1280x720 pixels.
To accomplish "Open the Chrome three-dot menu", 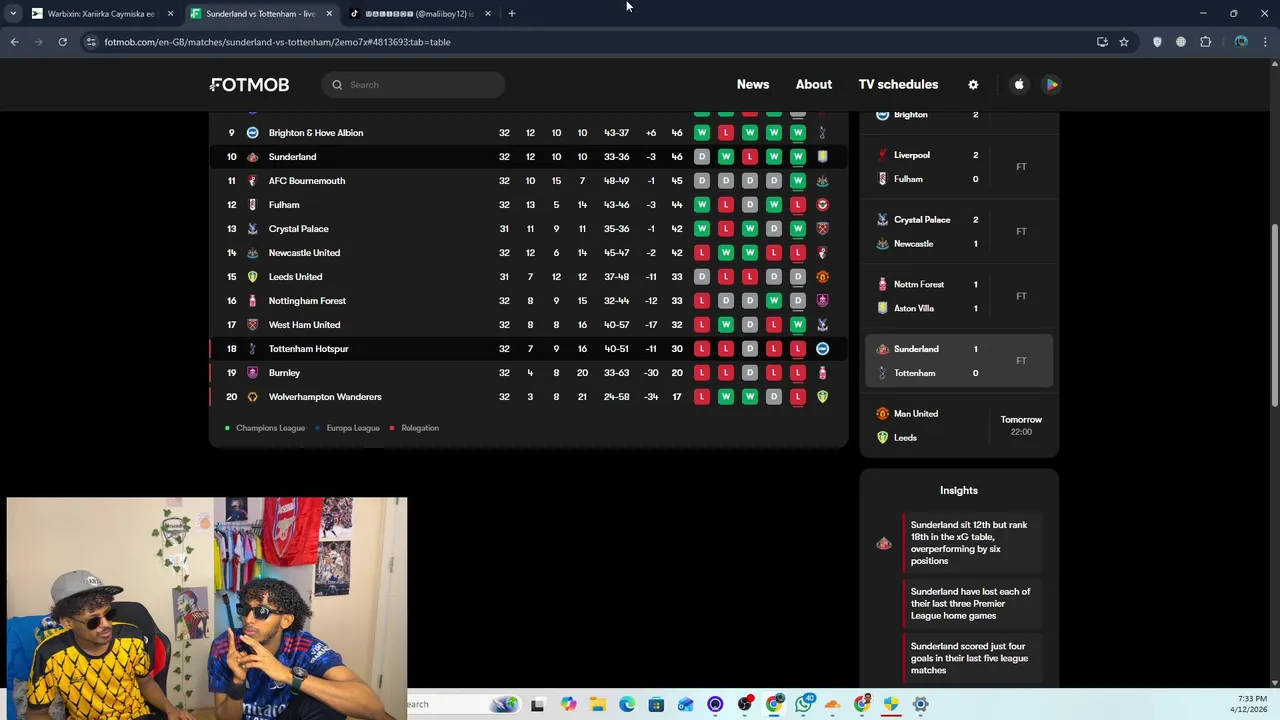I will click(x=1266, y=42).
